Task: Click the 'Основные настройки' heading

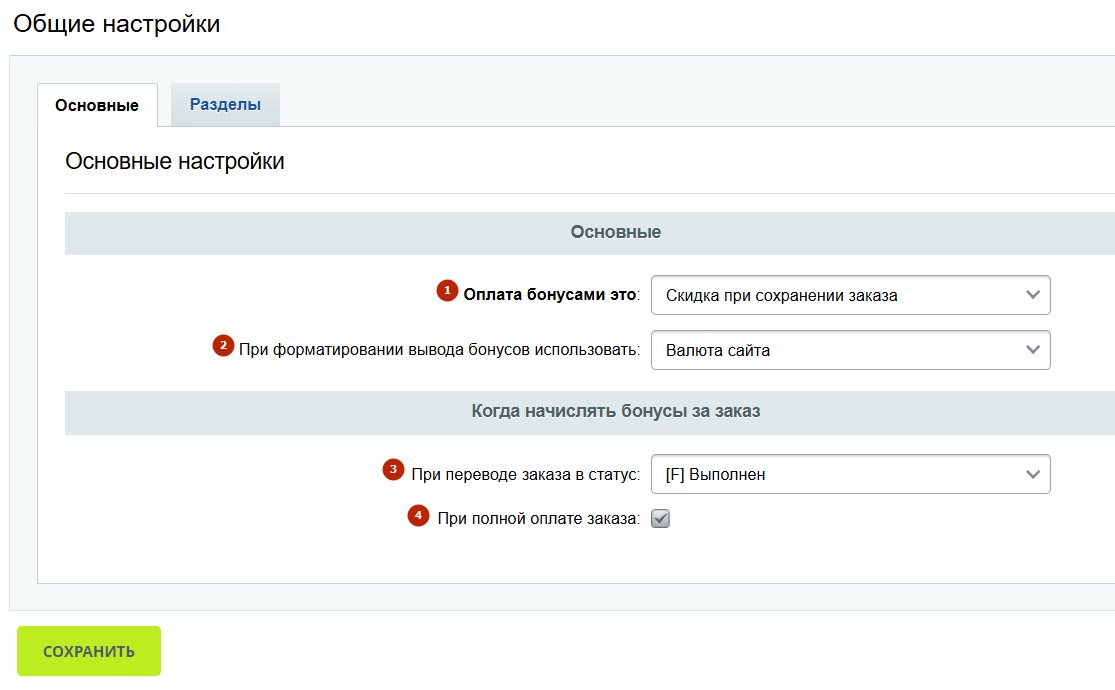Action: click(175, 161)
